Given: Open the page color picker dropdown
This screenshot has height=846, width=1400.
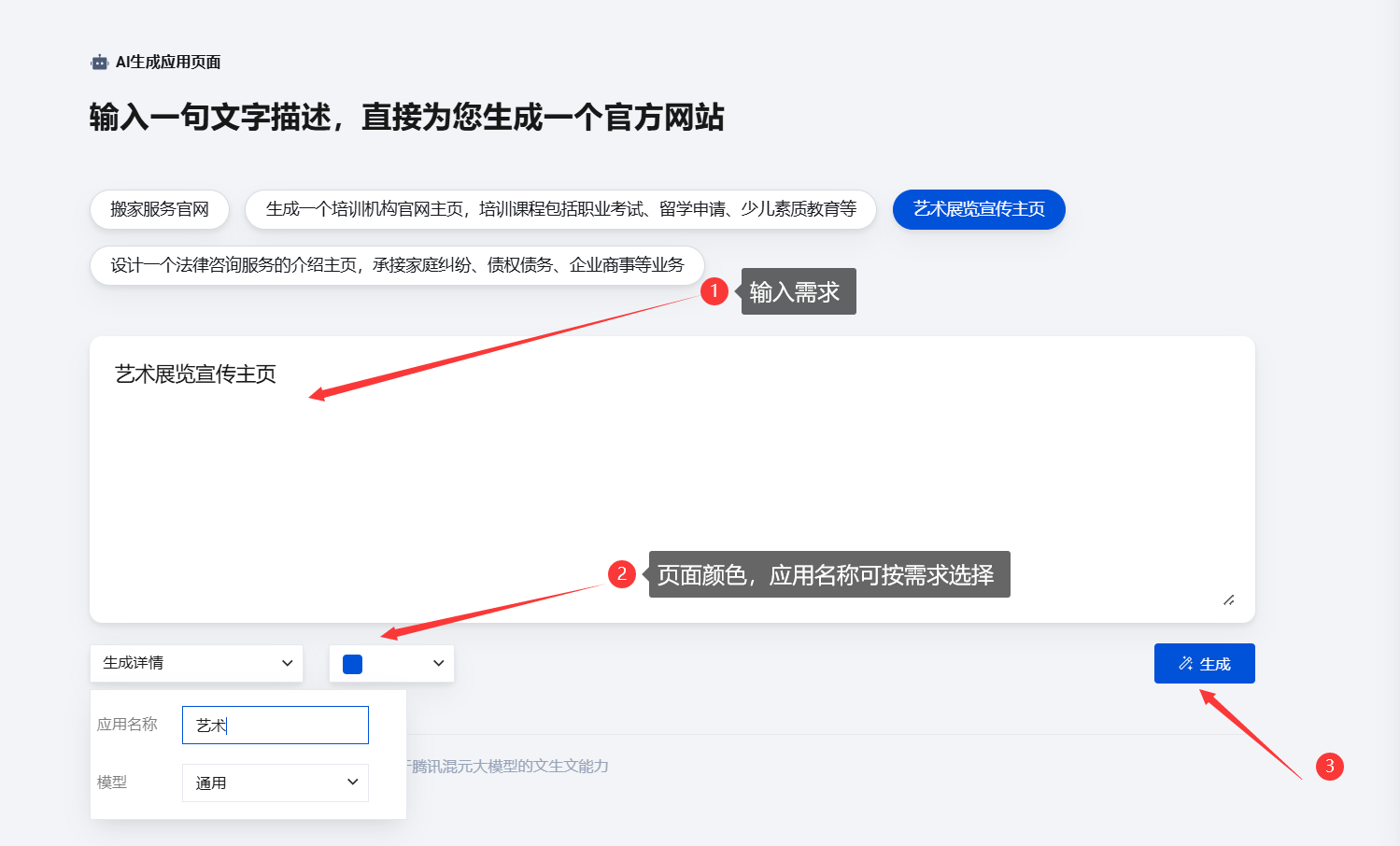Looking at the screenshot, I should pos(392,663).
